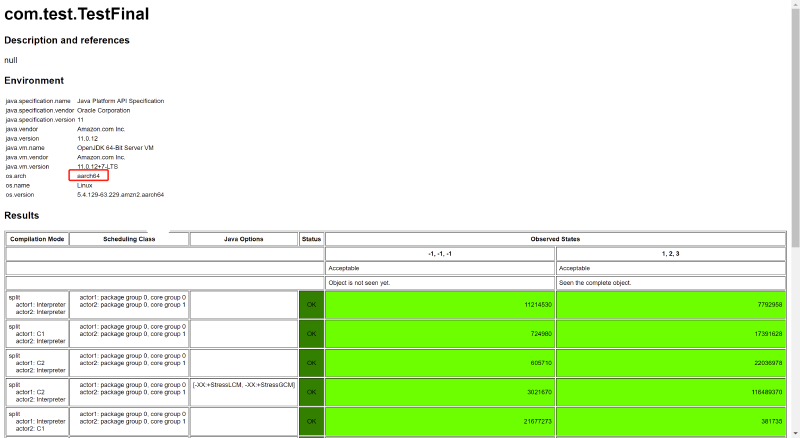This screenshot has width=800, height=438.
Task: Select the "-1, -1, -1" state header
Action: click(x=440, y=254)
